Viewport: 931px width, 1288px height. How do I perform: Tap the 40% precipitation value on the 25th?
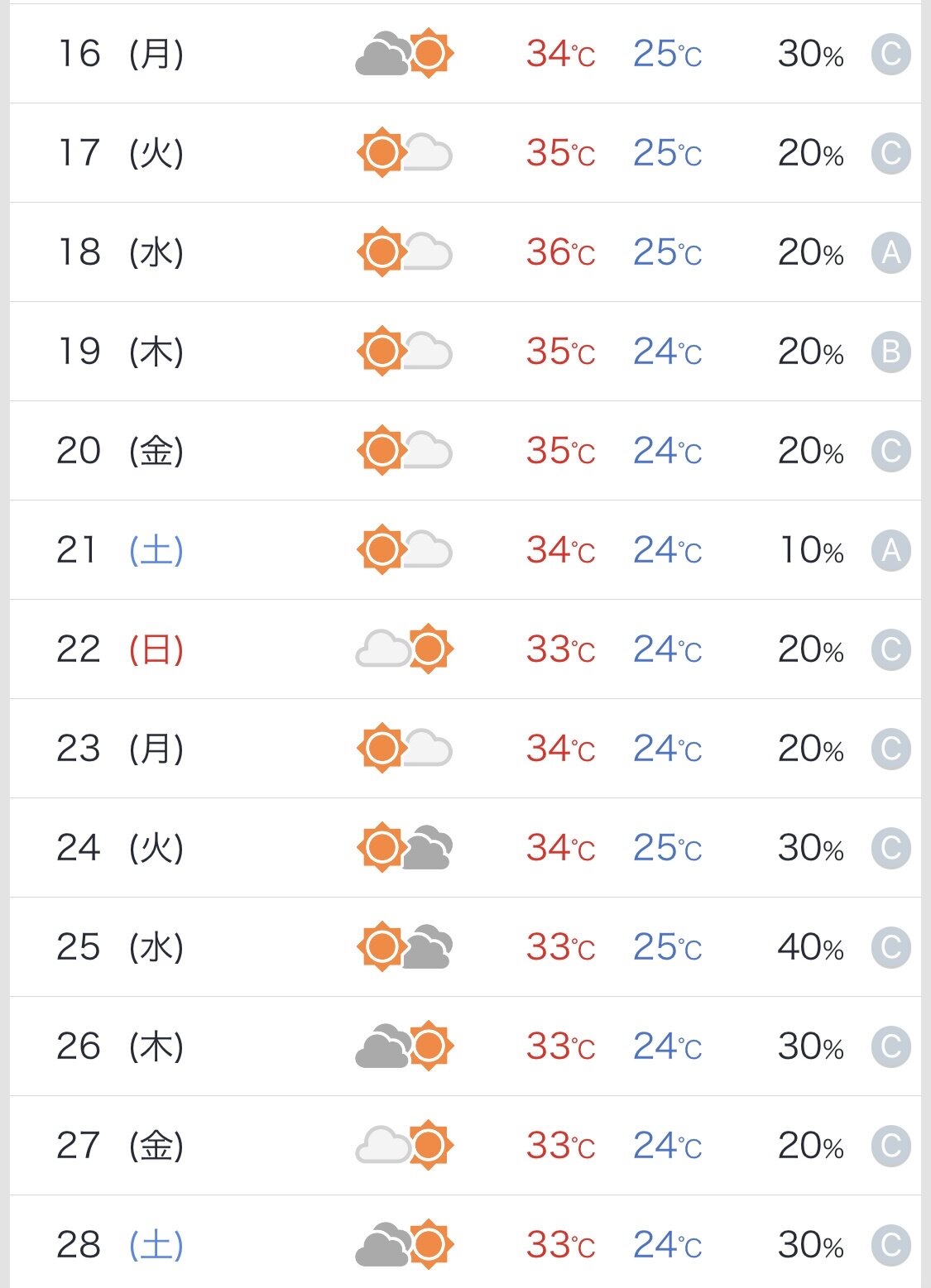tap(810, 947)
